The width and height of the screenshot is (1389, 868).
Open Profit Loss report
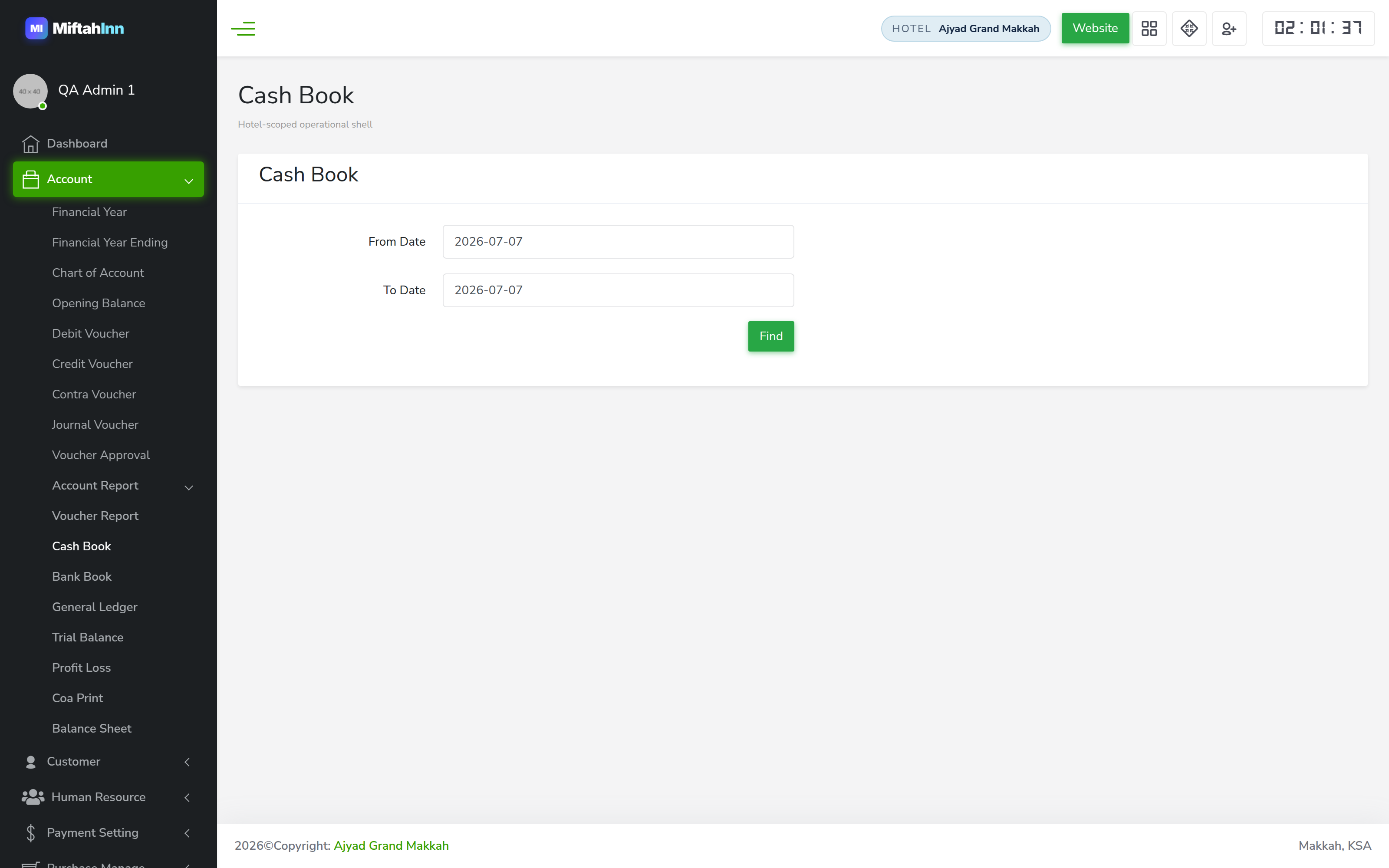tap(82, 667)
